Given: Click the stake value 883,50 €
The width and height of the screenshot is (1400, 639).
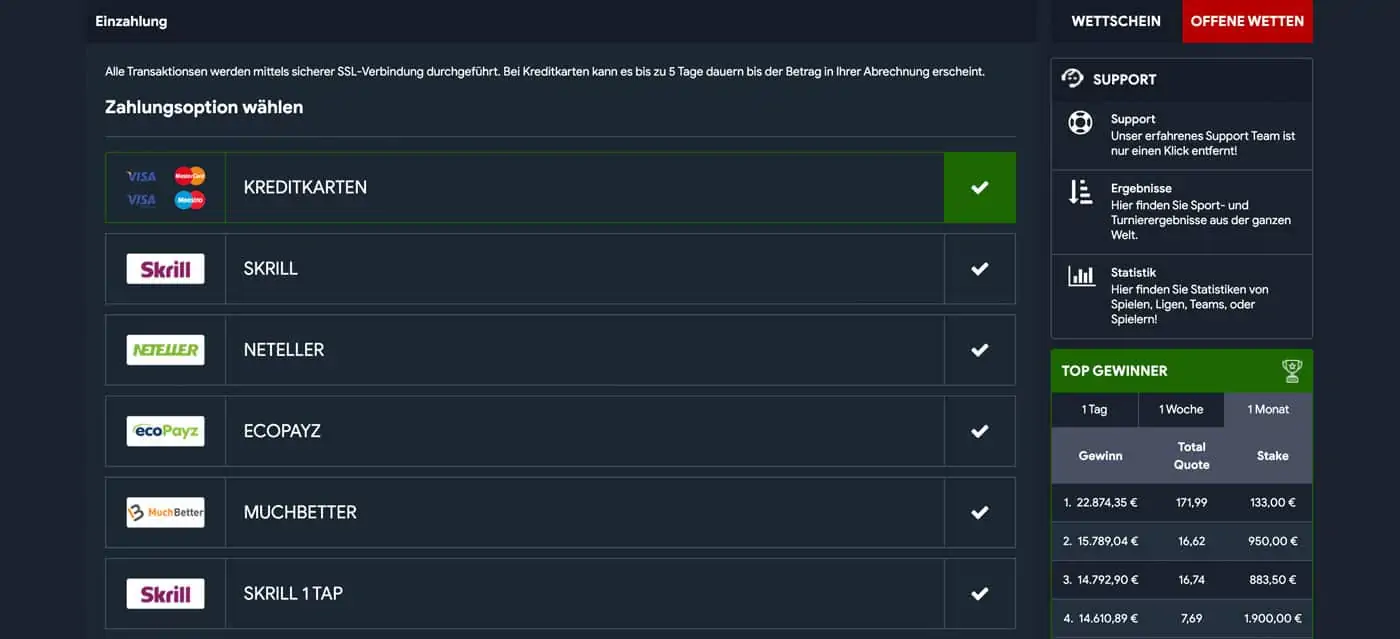Looking at the screenshot, I should tap(1272, 579).
